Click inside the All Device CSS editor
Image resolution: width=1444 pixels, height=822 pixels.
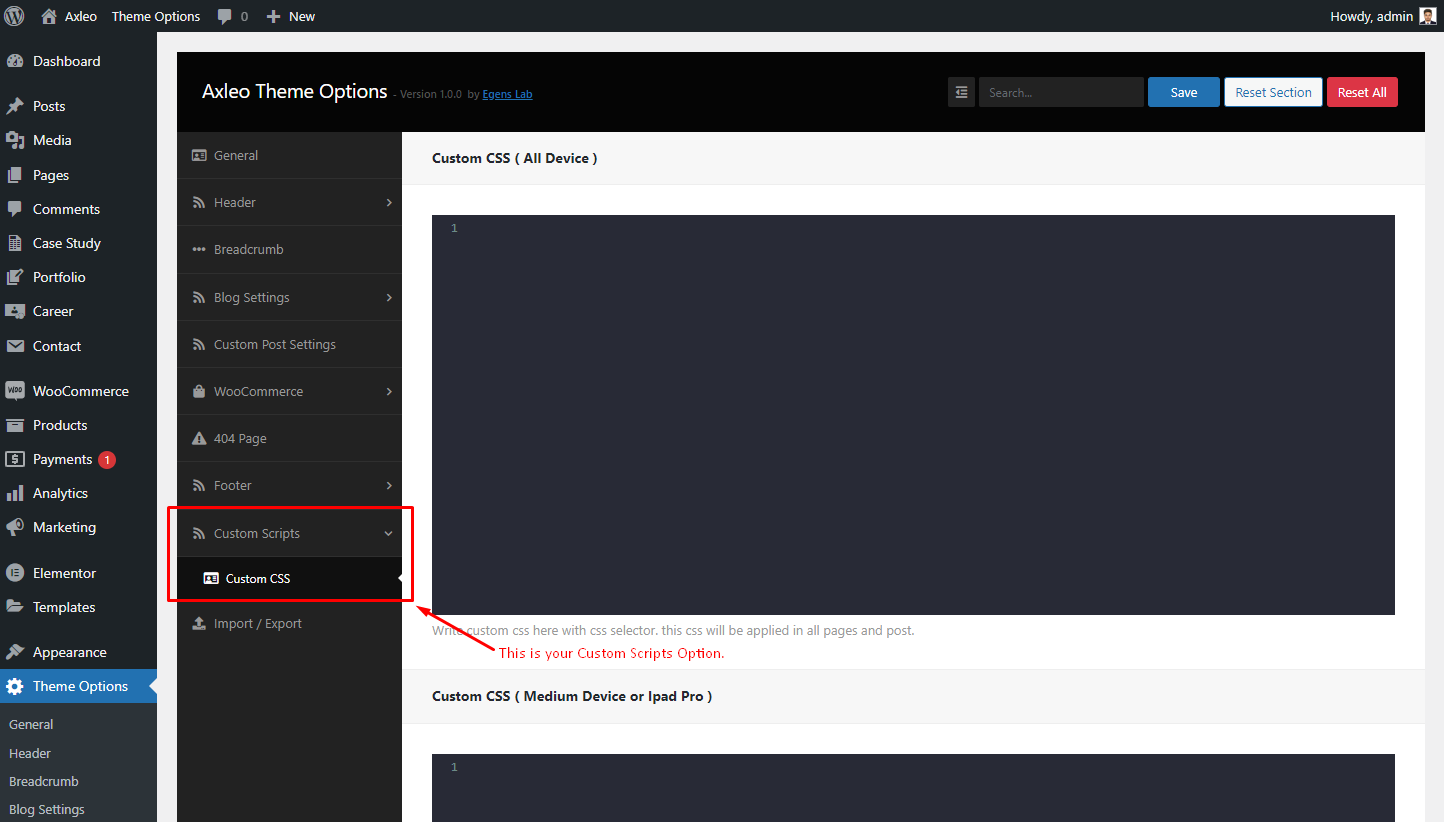913,415
